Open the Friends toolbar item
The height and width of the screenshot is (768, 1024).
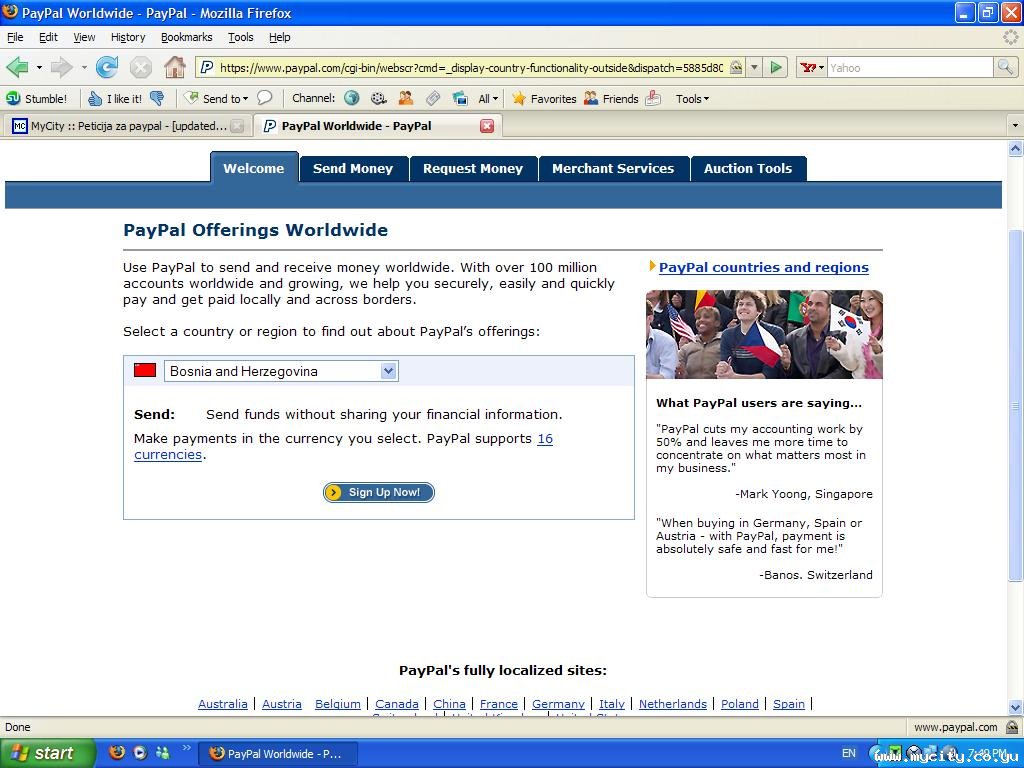pyautogui.click(x=611, y=98)
